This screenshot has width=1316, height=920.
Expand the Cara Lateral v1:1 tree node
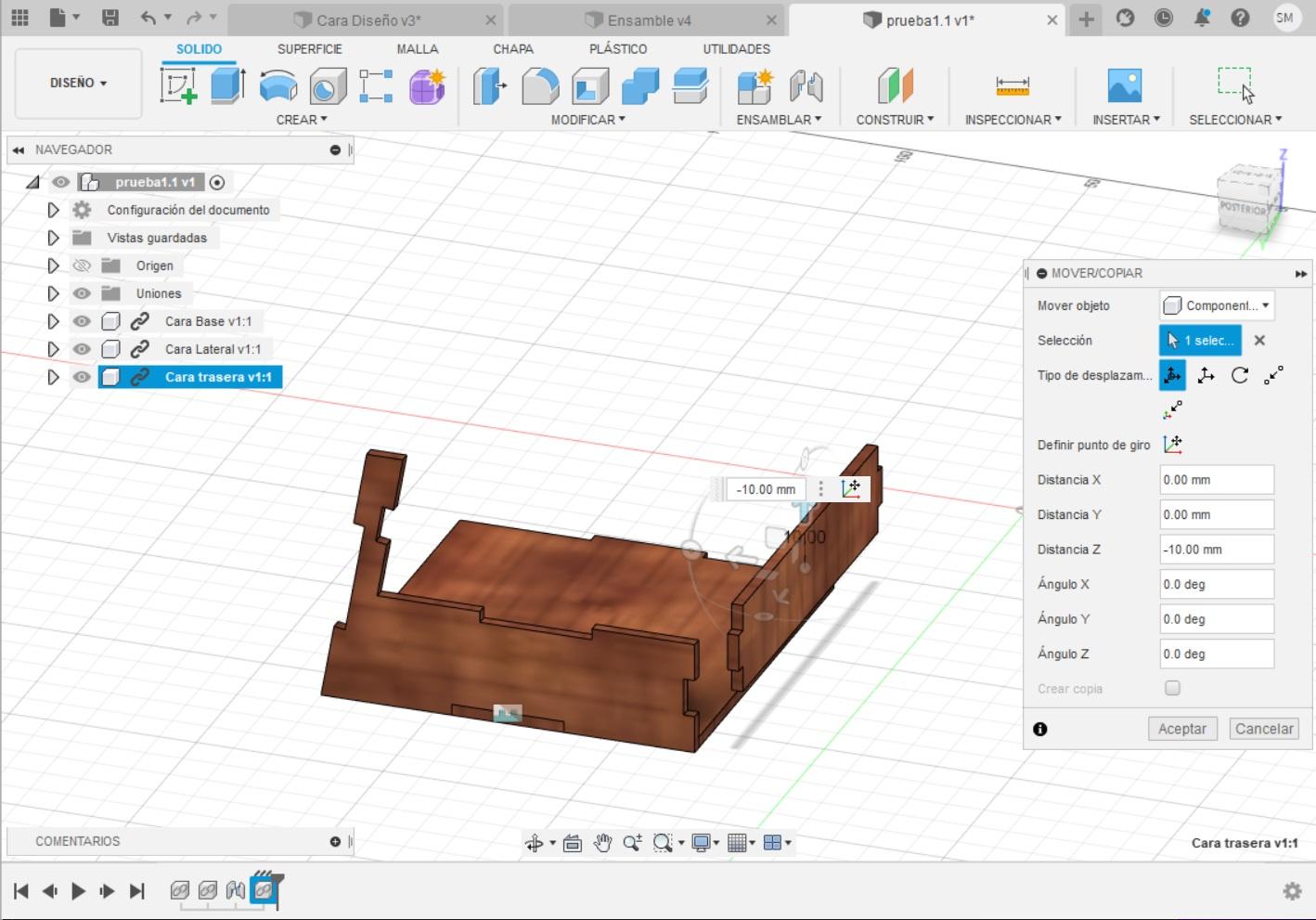[53, 349]
